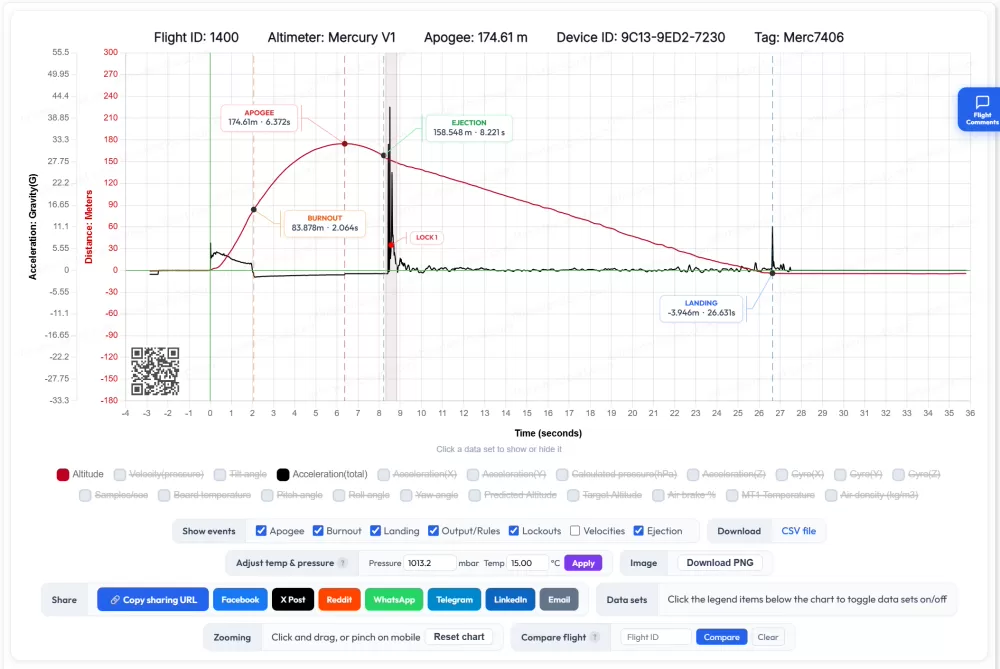Disable the Ejection events checkbox

(638, 531)
